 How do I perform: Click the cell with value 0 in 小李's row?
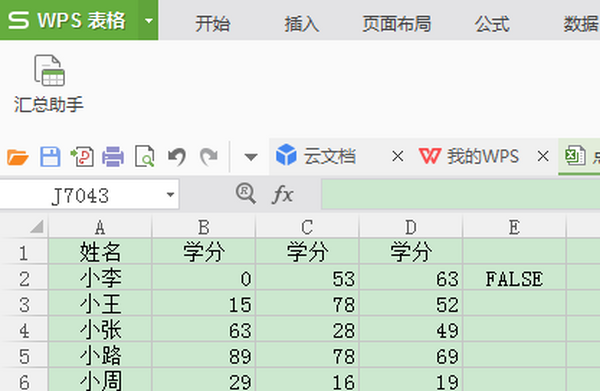pyautogui.click(x=204, y=278)
